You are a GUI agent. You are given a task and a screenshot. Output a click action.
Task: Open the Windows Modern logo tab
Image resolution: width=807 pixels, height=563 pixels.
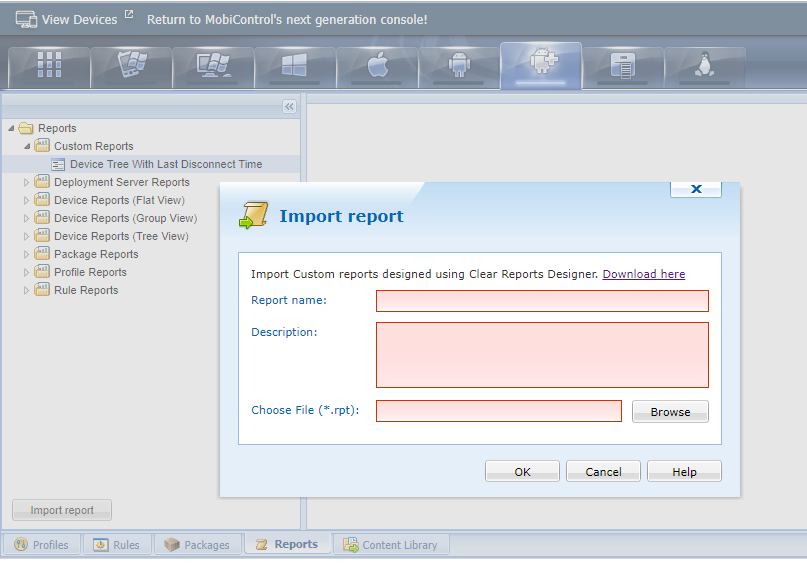point(295,66)
